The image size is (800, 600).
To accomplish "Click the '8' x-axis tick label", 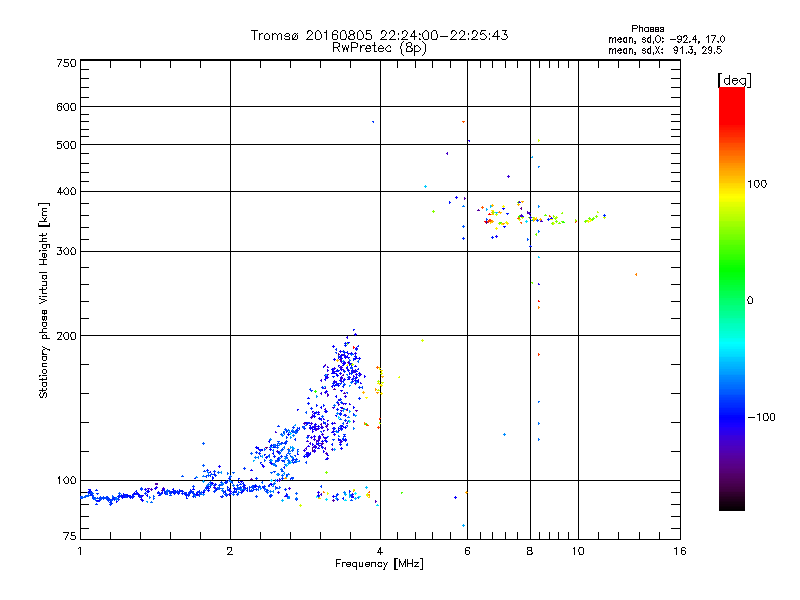I will (530, 551).
